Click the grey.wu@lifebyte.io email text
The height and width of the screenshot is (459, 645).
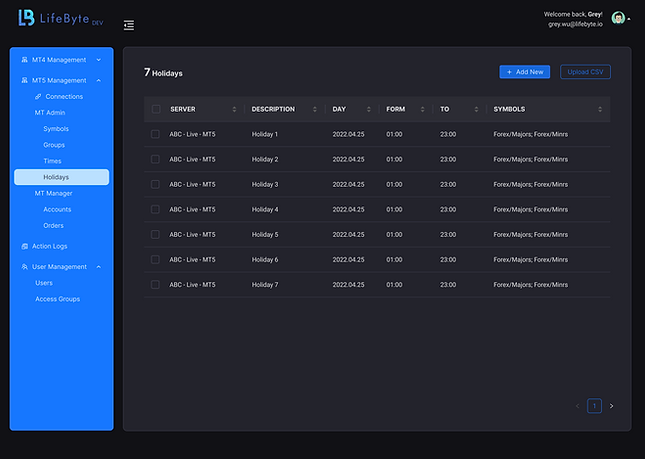pos(575,24)
